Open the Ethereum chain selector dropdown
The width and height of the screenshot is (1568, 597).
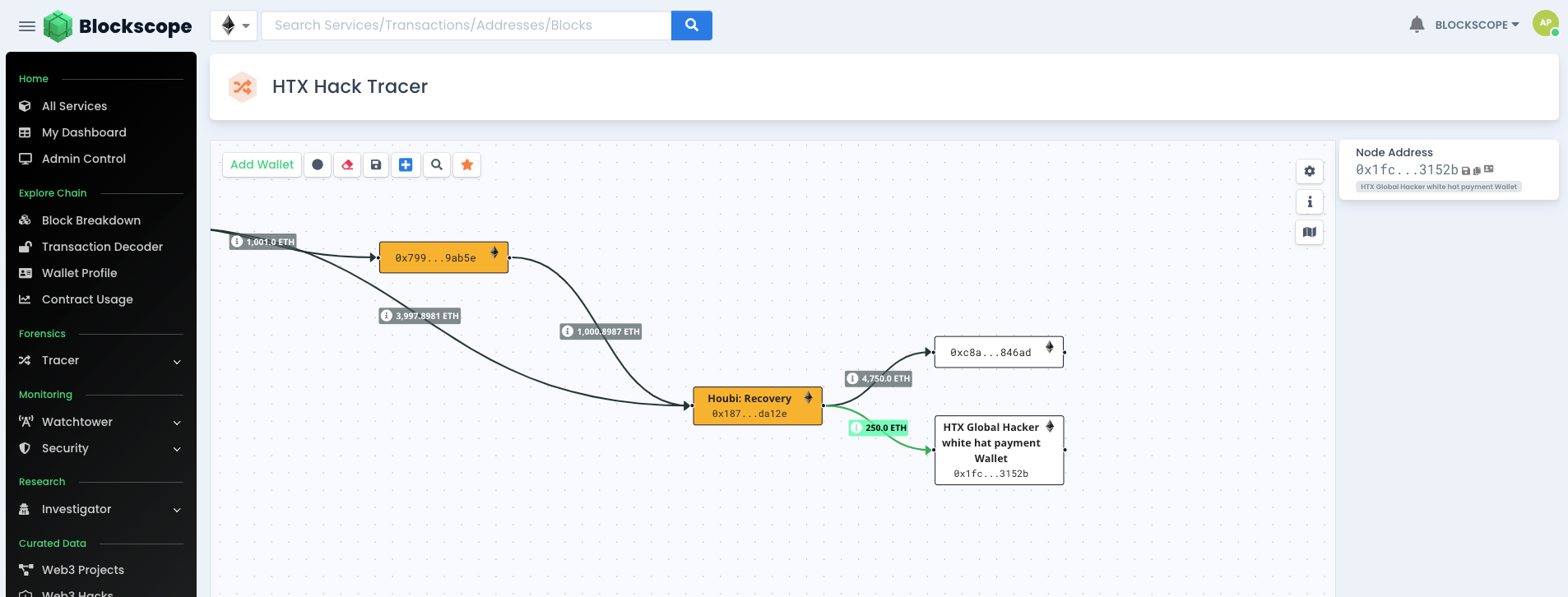234,25
